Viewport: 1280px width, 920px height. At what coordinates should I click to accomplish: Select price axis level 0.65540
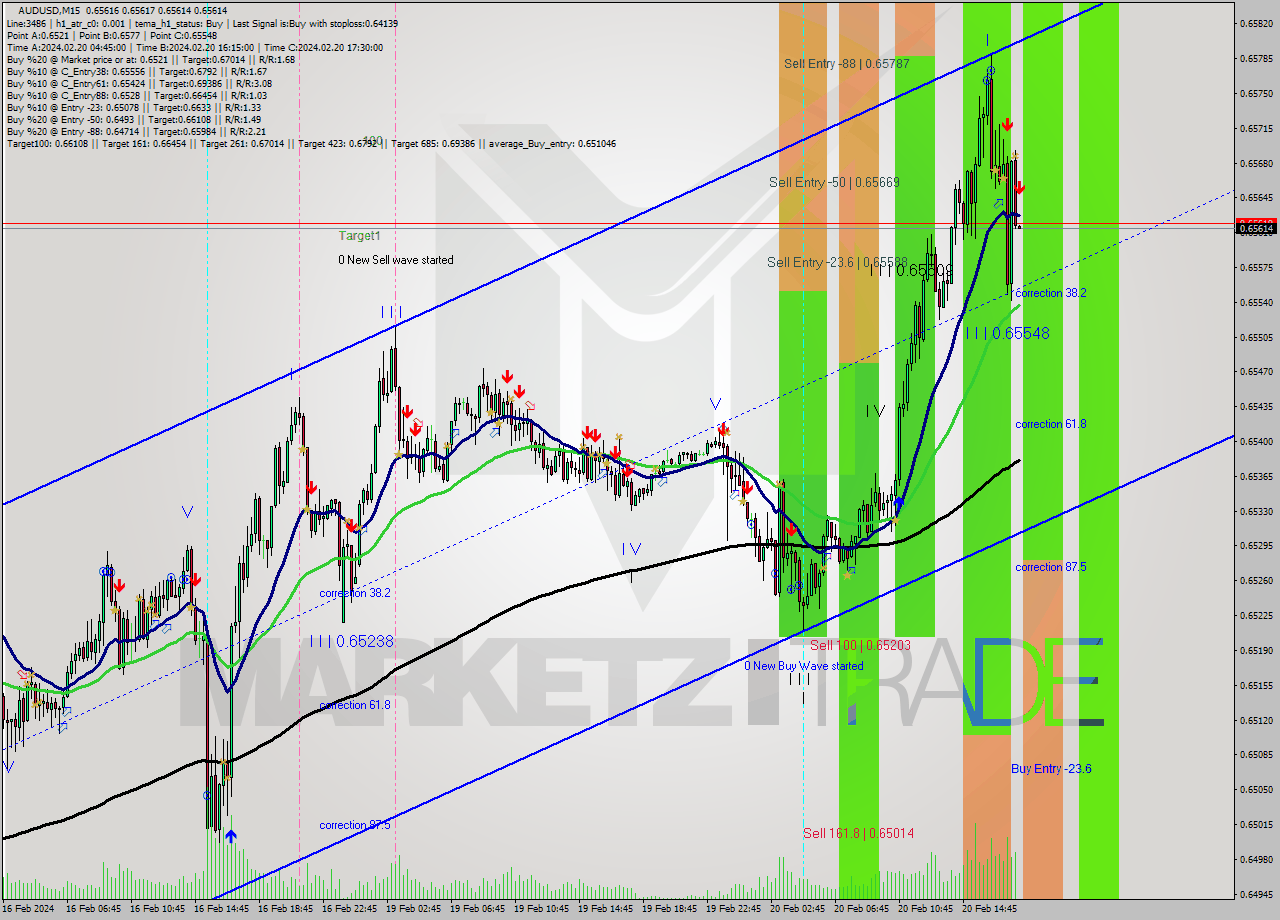(x=1256, y=302)
